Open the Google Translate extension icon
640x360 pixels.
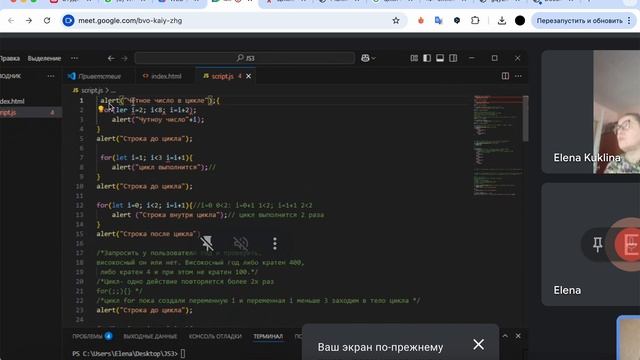439,20
